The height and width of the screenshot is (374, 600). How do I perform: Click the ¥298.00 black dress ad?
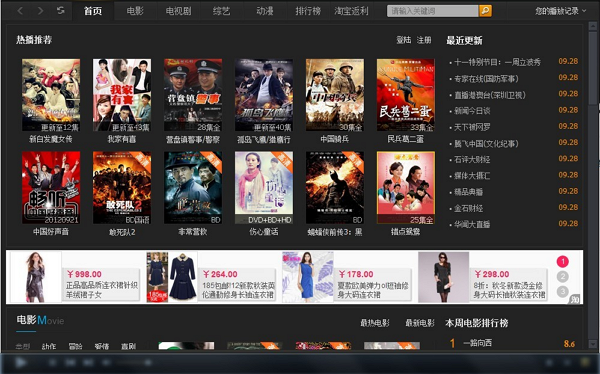(483, 277)
